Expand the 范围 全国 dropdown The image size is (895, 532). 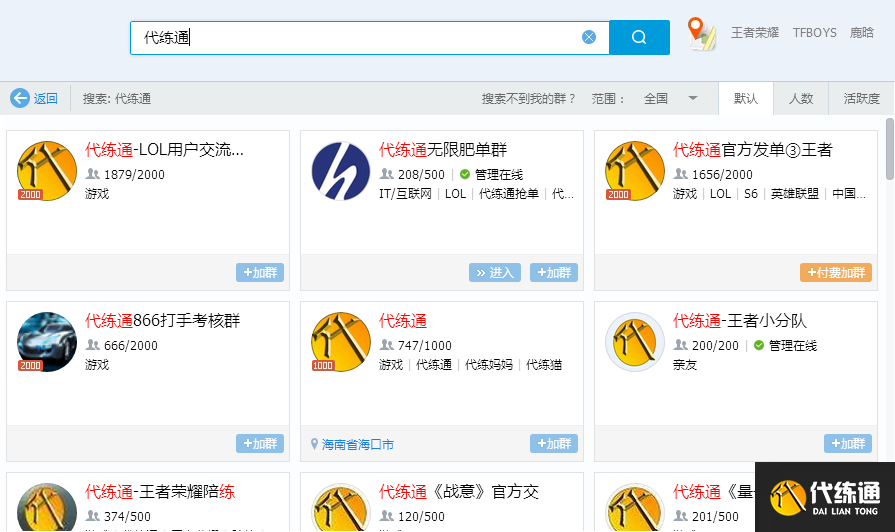[692, 98]
